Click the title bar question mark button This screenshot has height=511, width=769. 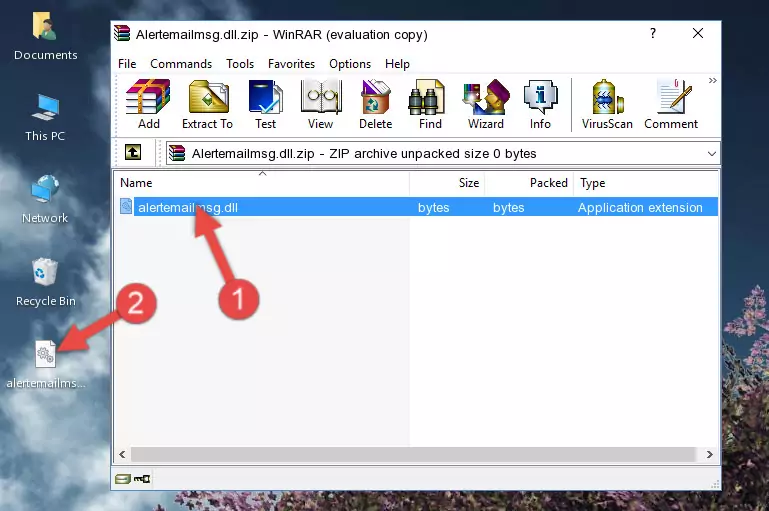(652, 33)
